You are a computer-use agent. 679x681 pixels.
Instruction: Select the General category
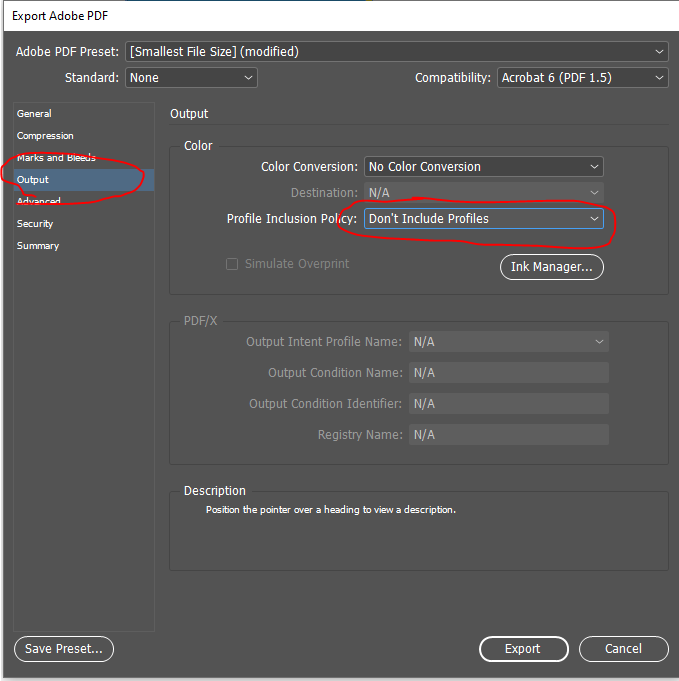(x=84, y=114)
